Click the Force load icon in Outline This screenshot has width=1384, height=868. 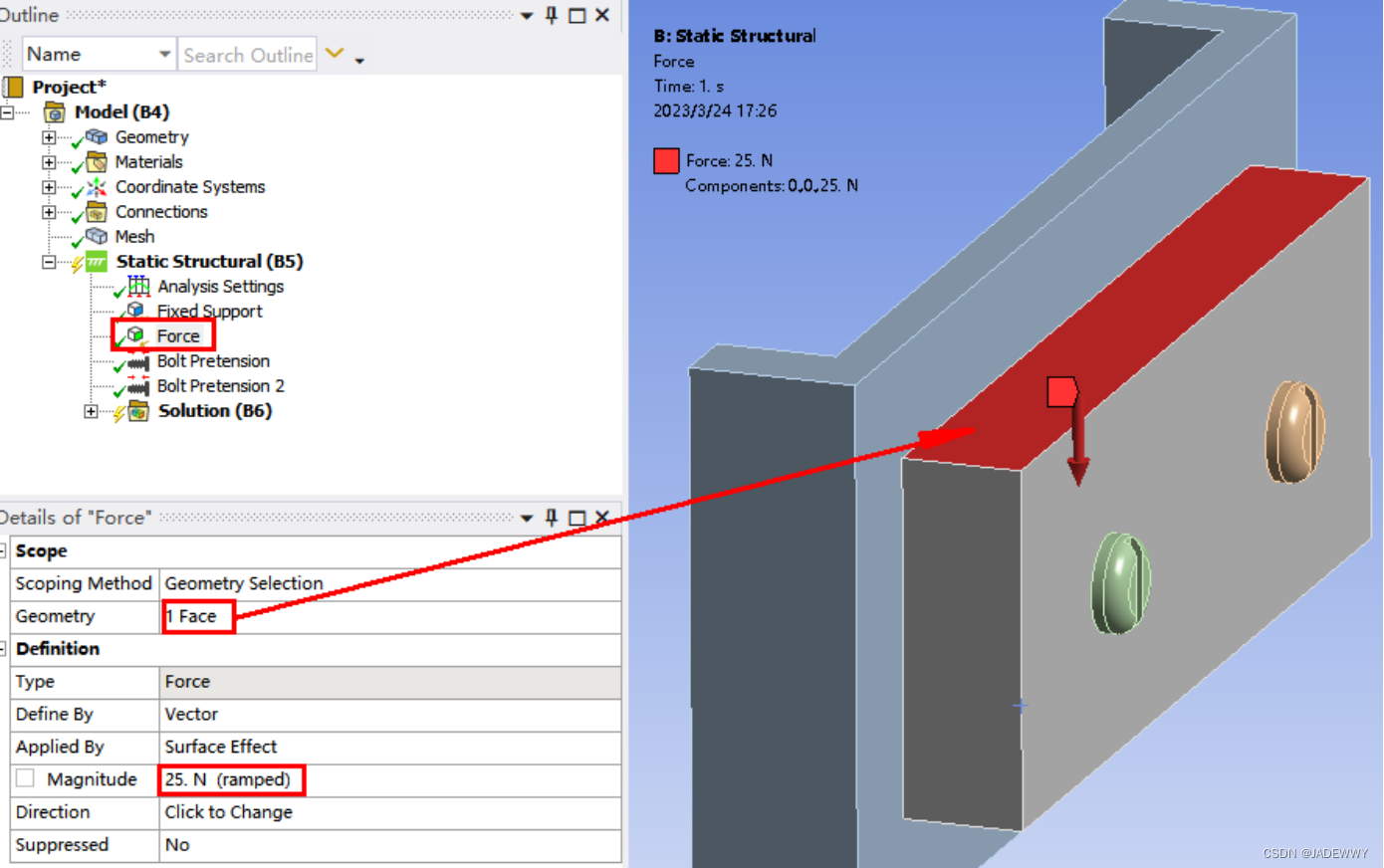pyautogui.click(x=135, y=335)
